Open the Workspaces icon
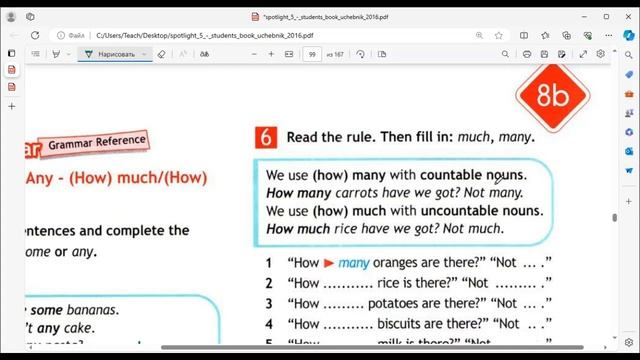The height and width of the screenshot is (360, 640). coord(30,17)
